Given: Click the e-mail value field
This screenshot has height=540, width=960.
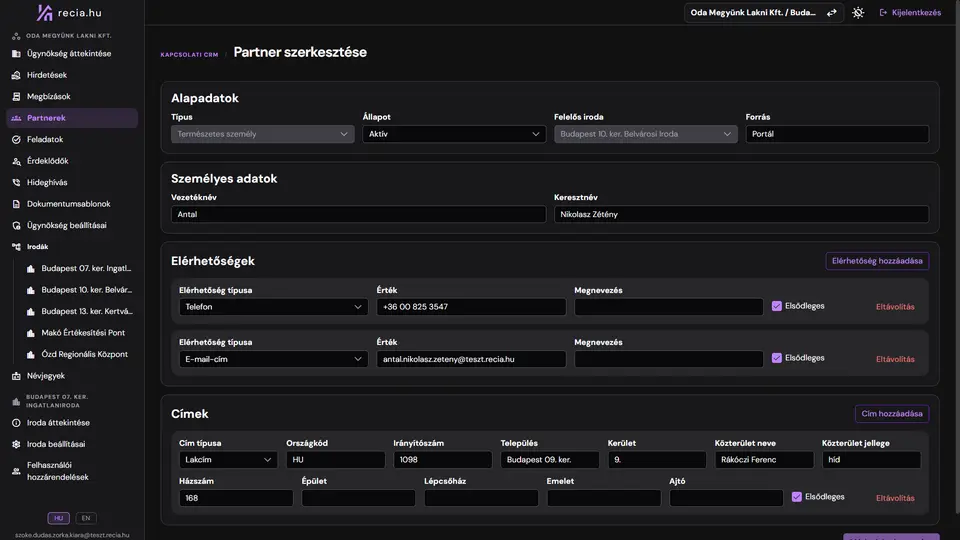Looking at the screenshot, I should [471, 359].
